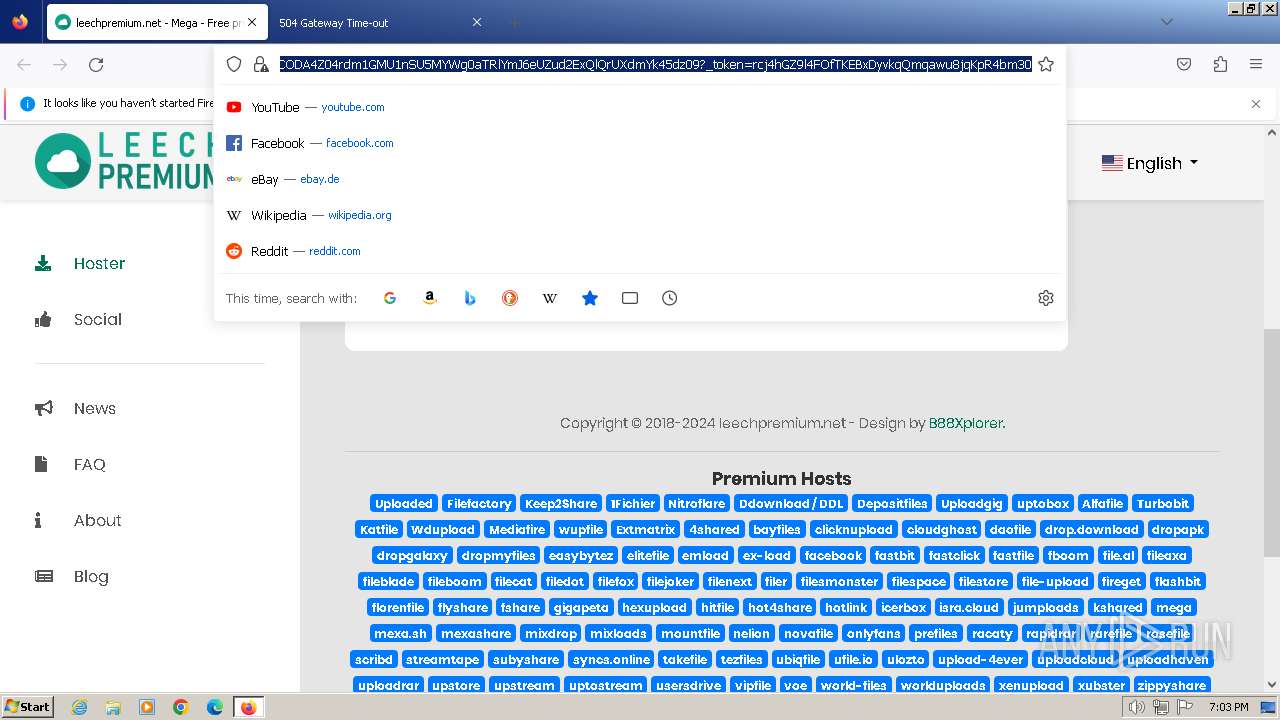Viewport: 1280px width, 720px height.
Task: Close the 504 Gateway Time-out tab
Action: (477, 22)
